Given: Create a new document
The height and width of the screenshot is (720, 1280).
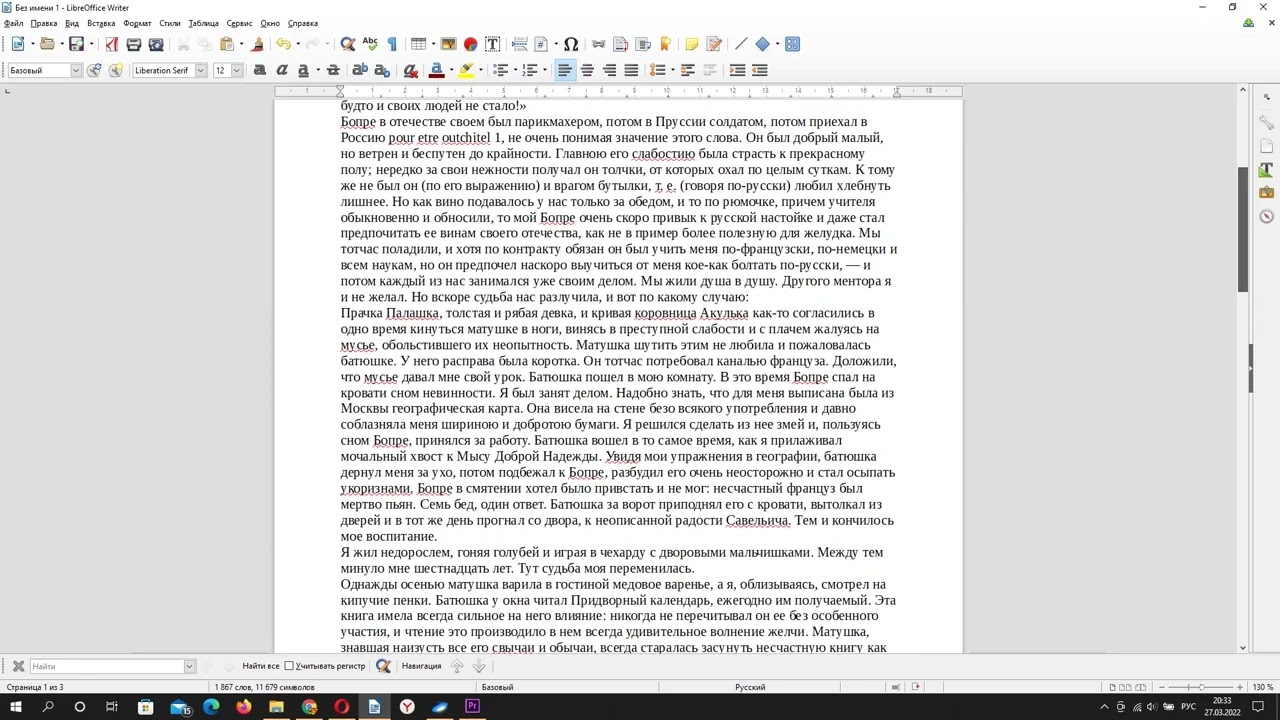Looking at the screenshot, I should [18, 44].
